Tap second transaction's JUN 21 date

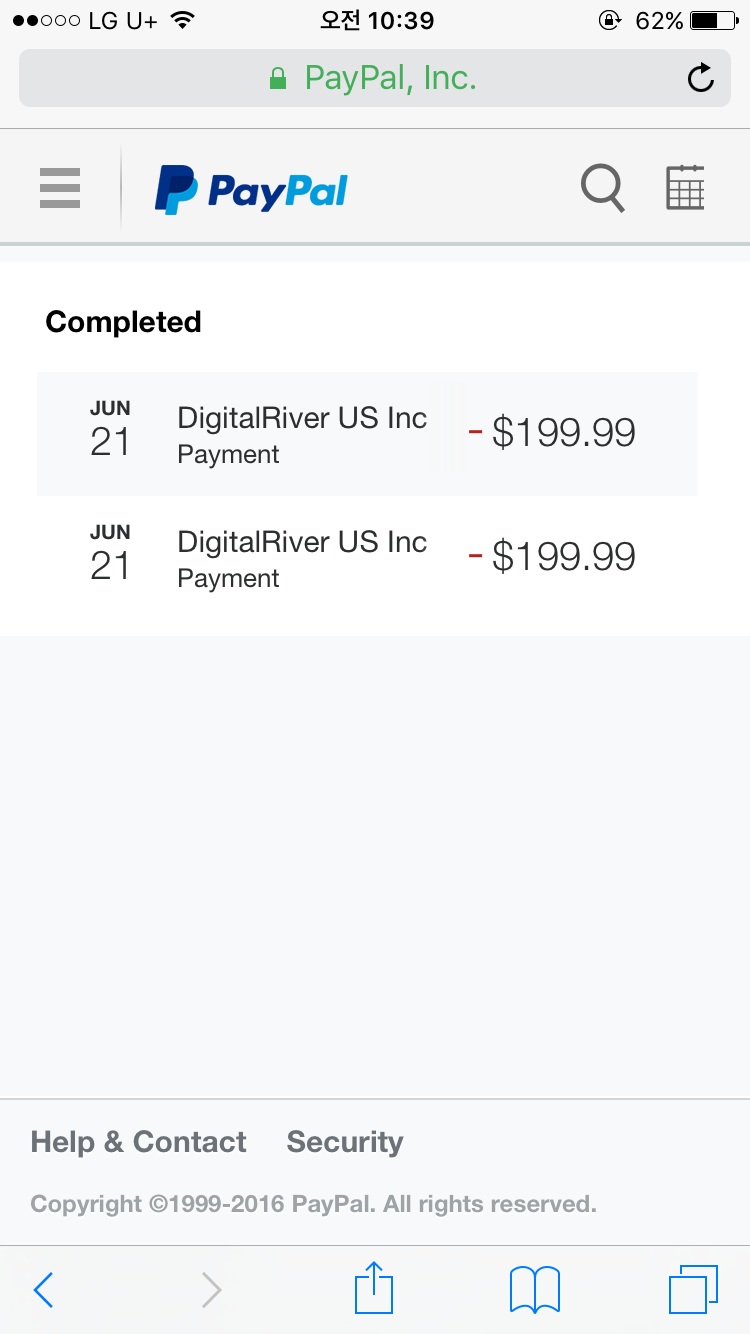(x=110, y=554)
